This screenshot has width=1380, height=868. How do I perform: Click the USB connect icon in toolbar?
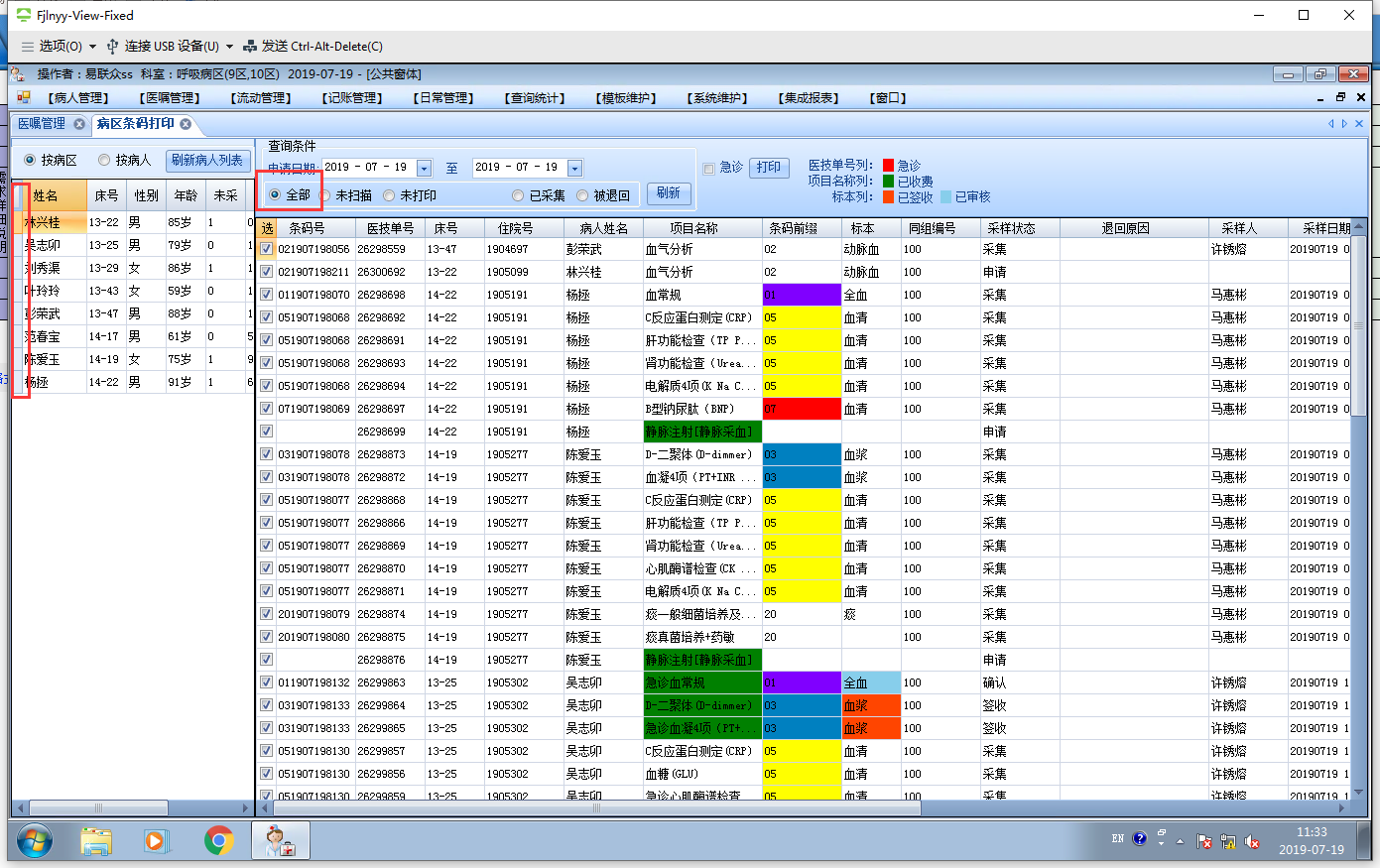[112, 47]
